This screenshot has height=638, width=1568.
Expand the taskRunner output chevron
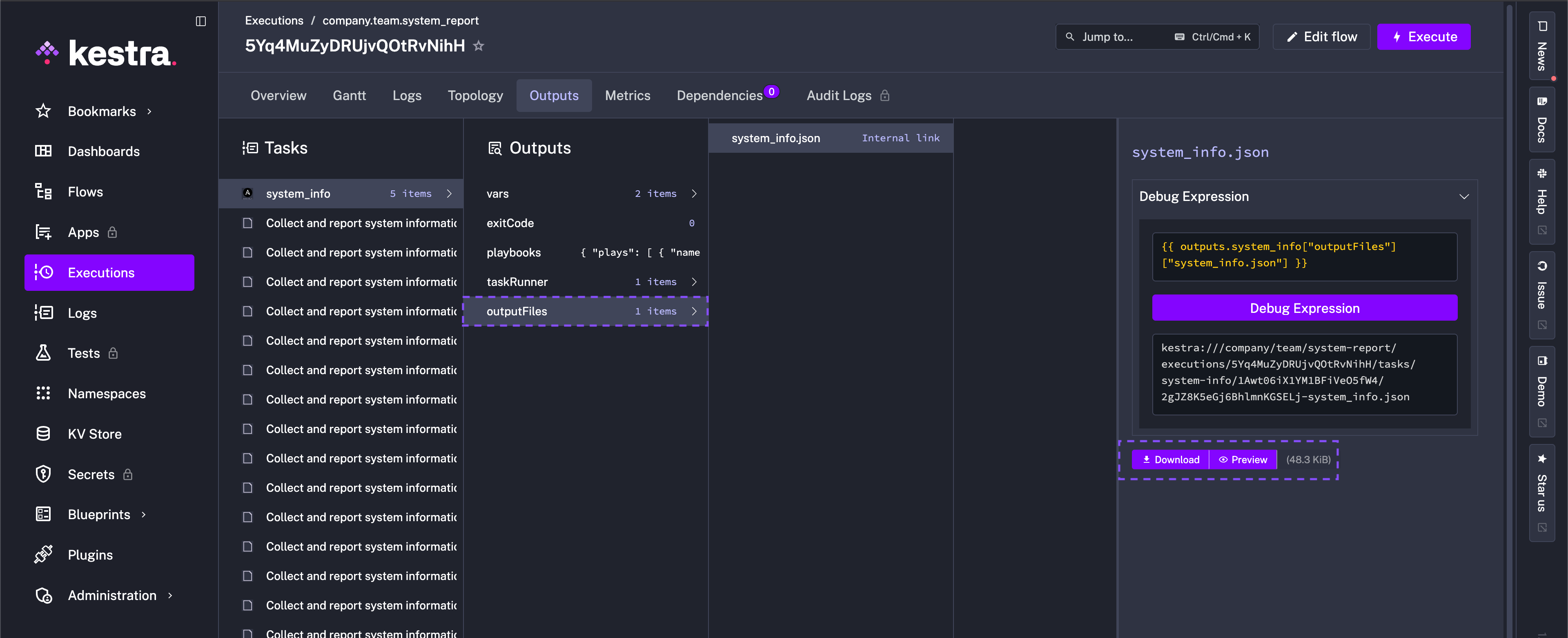click(x=694, y=282)
